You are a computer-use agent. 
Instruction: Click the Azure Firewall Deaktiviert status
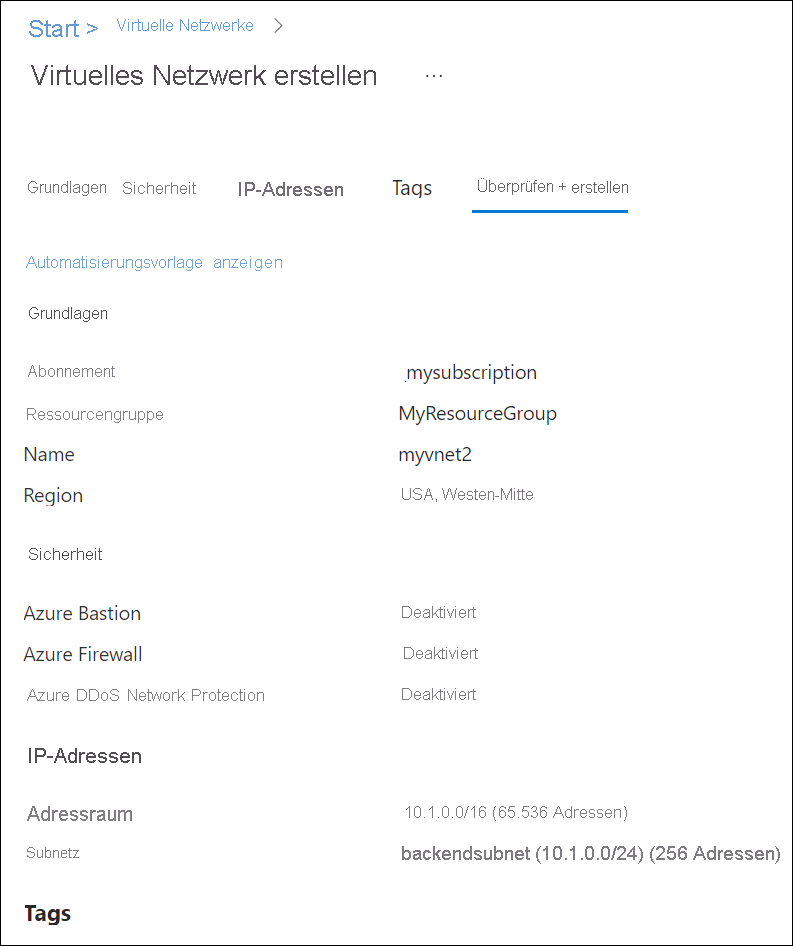(x=440, y=653)
